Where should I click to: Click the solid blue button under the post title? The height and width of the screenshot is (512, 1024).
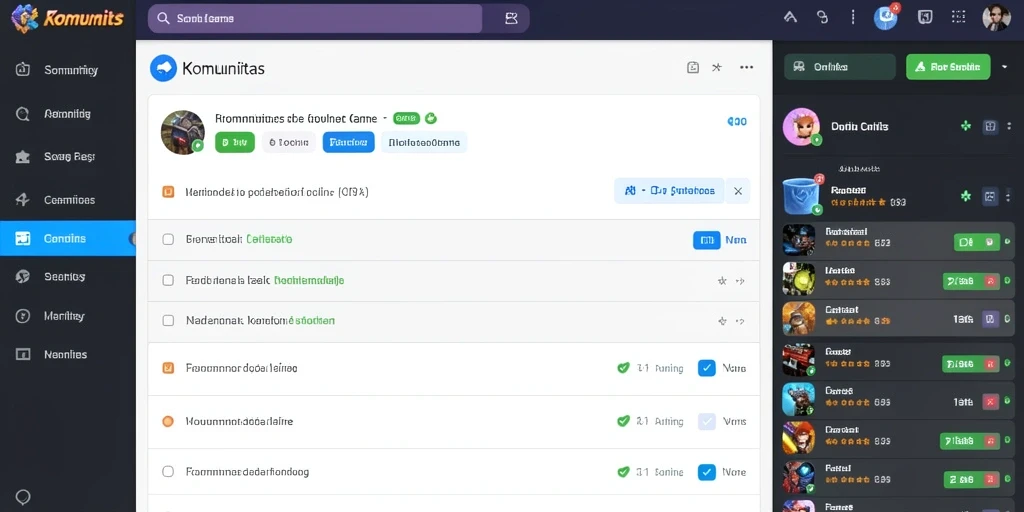(x=349, y=142)
